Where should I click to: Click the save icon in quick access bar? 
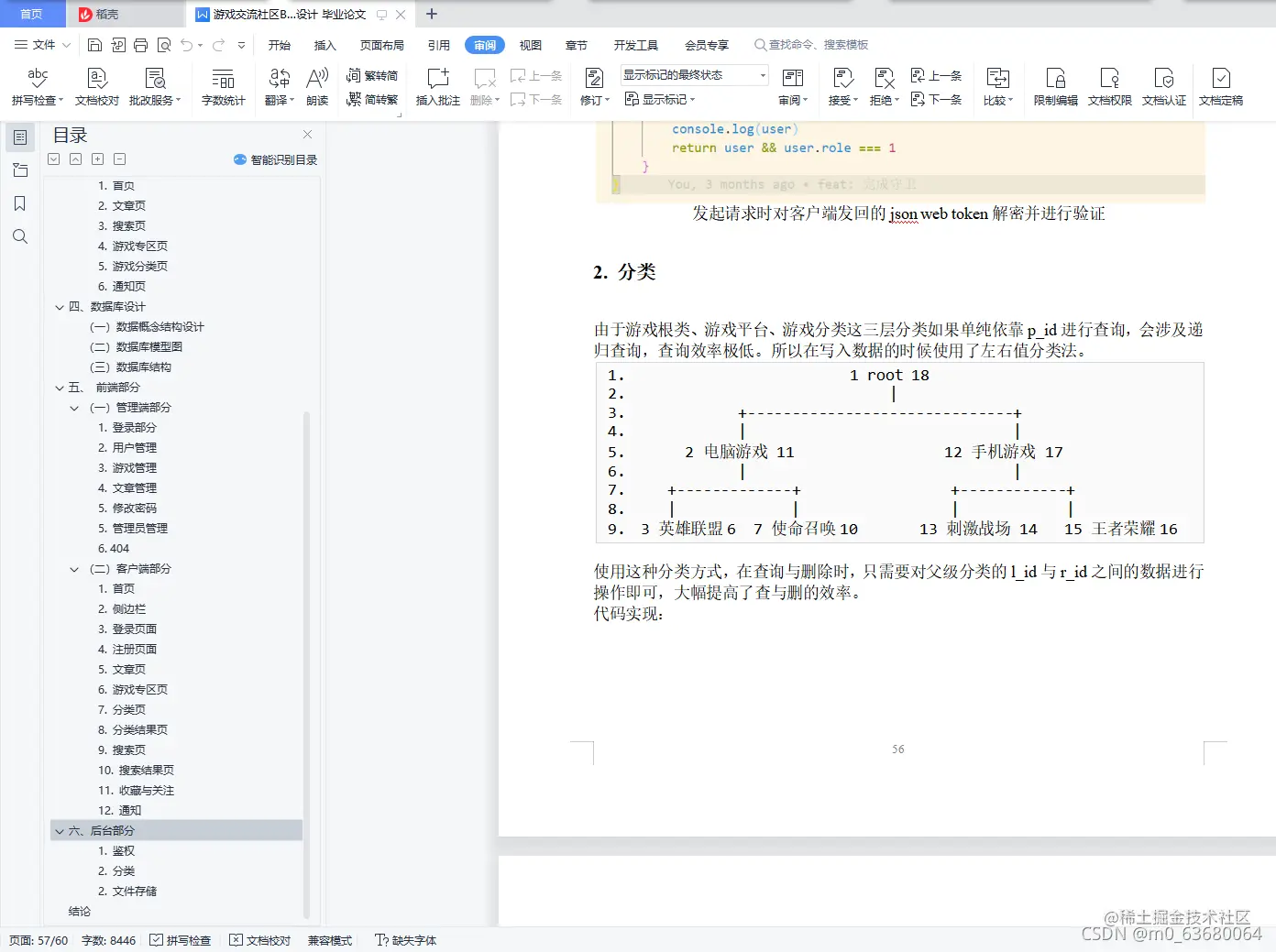(94, 45)
